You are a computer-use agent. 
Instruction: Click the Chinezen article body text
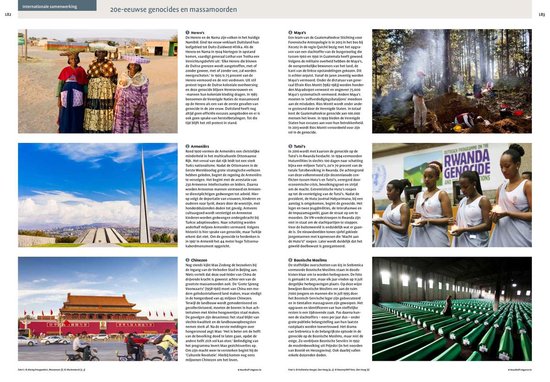coord(223,312)
